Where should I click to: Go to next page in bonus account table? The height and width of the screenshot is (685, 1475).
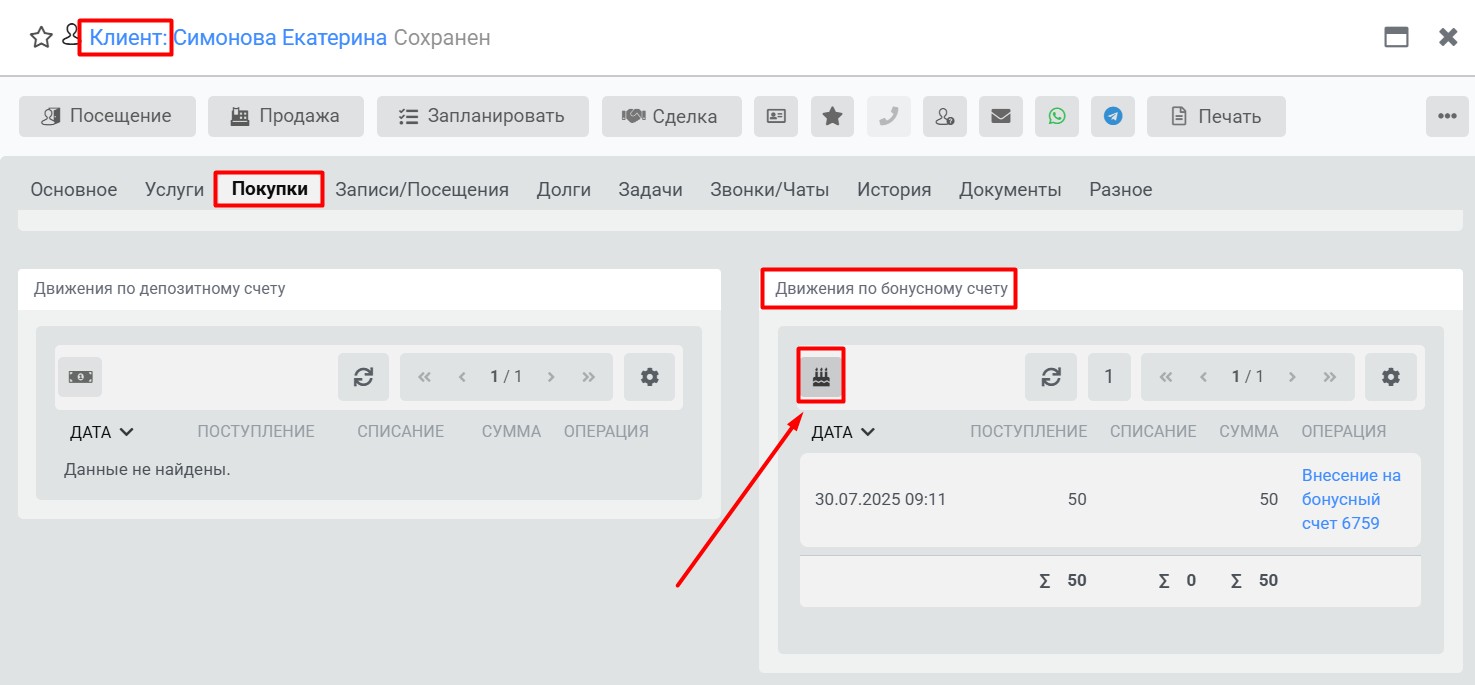pyautogui.click(x=1293, y=377)
